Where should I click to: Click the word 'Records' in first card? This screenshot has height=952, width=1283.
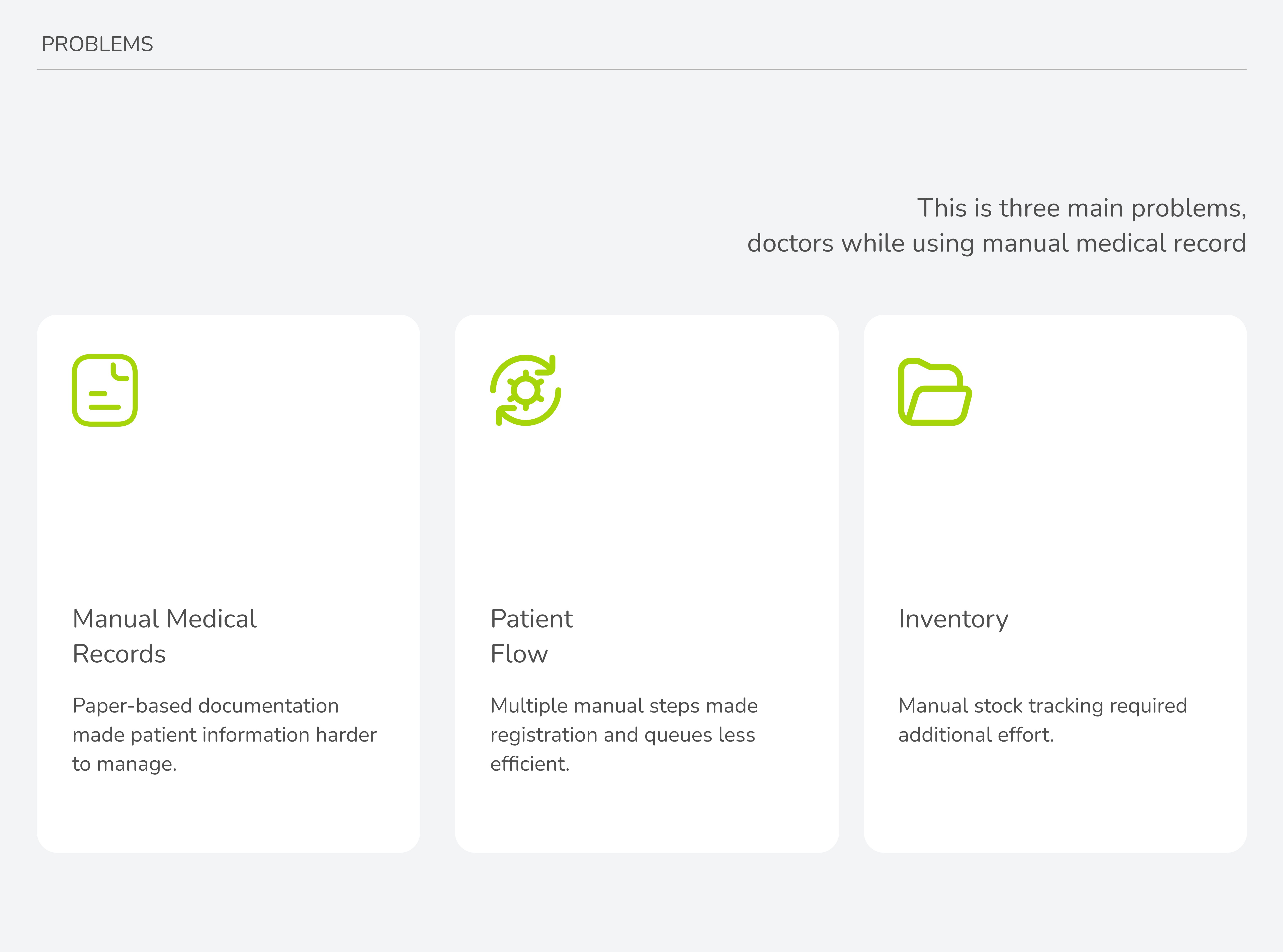click(x=119, y=654)
